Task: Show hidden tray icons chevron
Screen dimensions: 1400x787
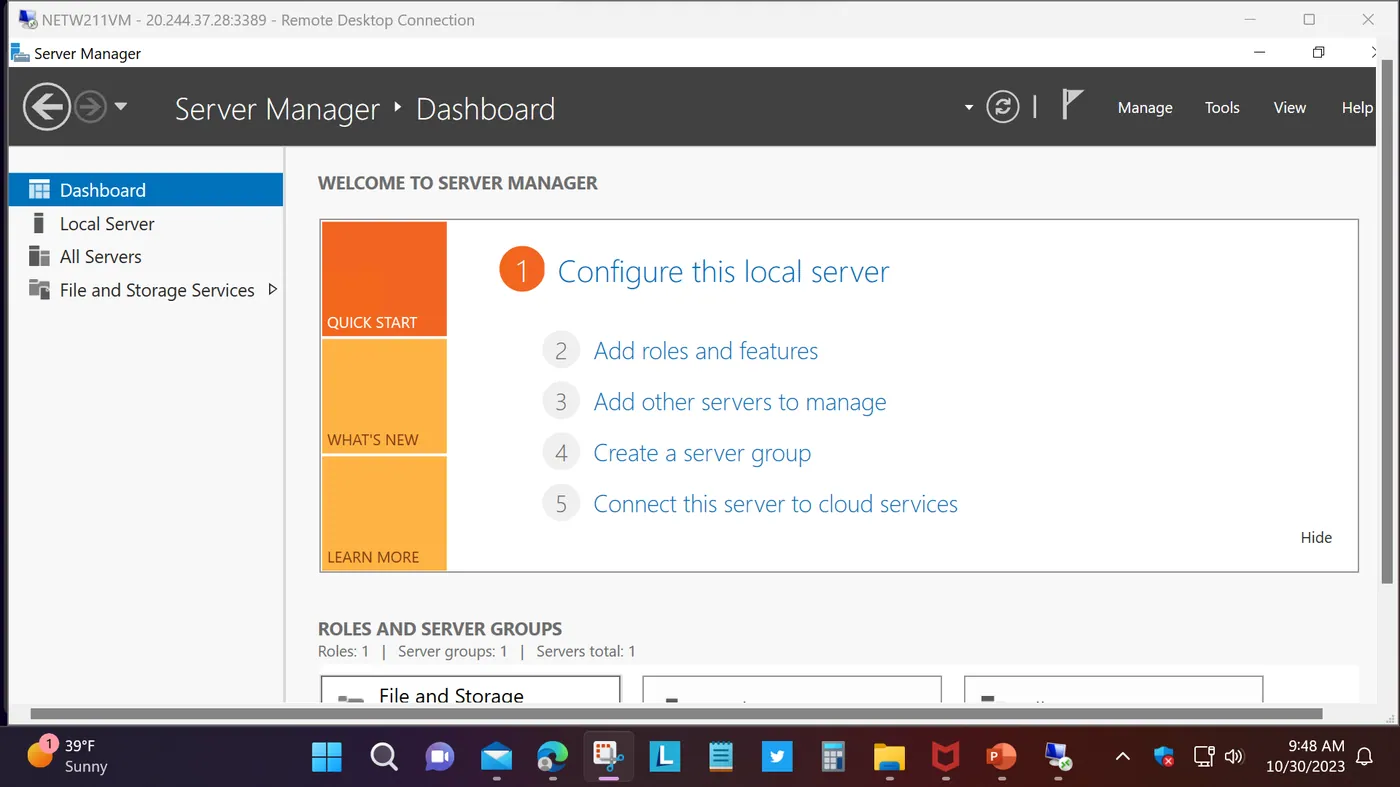Action: click(x=1123, y=757)
